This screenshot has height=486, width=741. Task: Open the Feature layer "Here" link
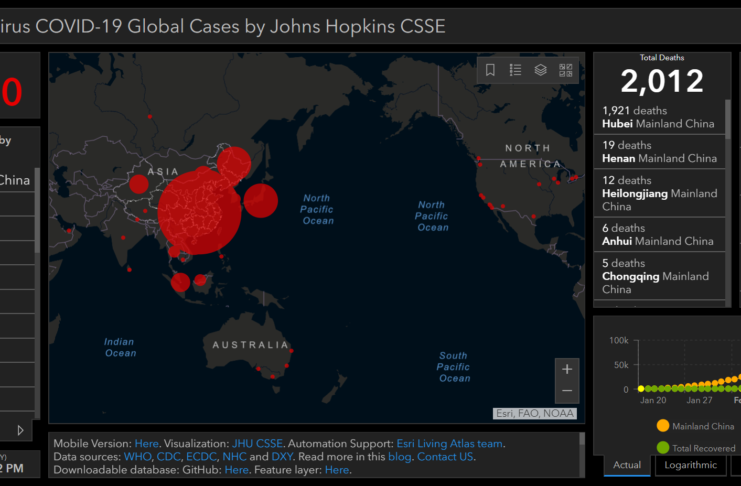[x=337, y=470]
